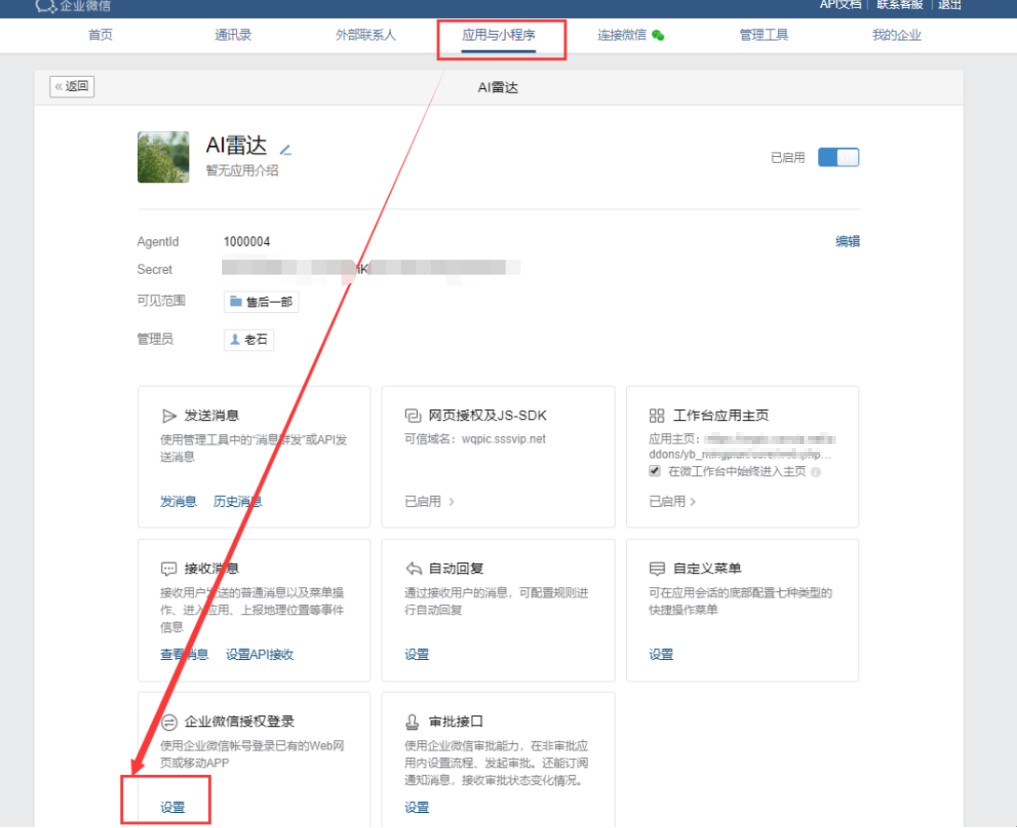Click the 自定义菜单 list icon
This screenshot has width=1017, height=828.
[657, 569]
